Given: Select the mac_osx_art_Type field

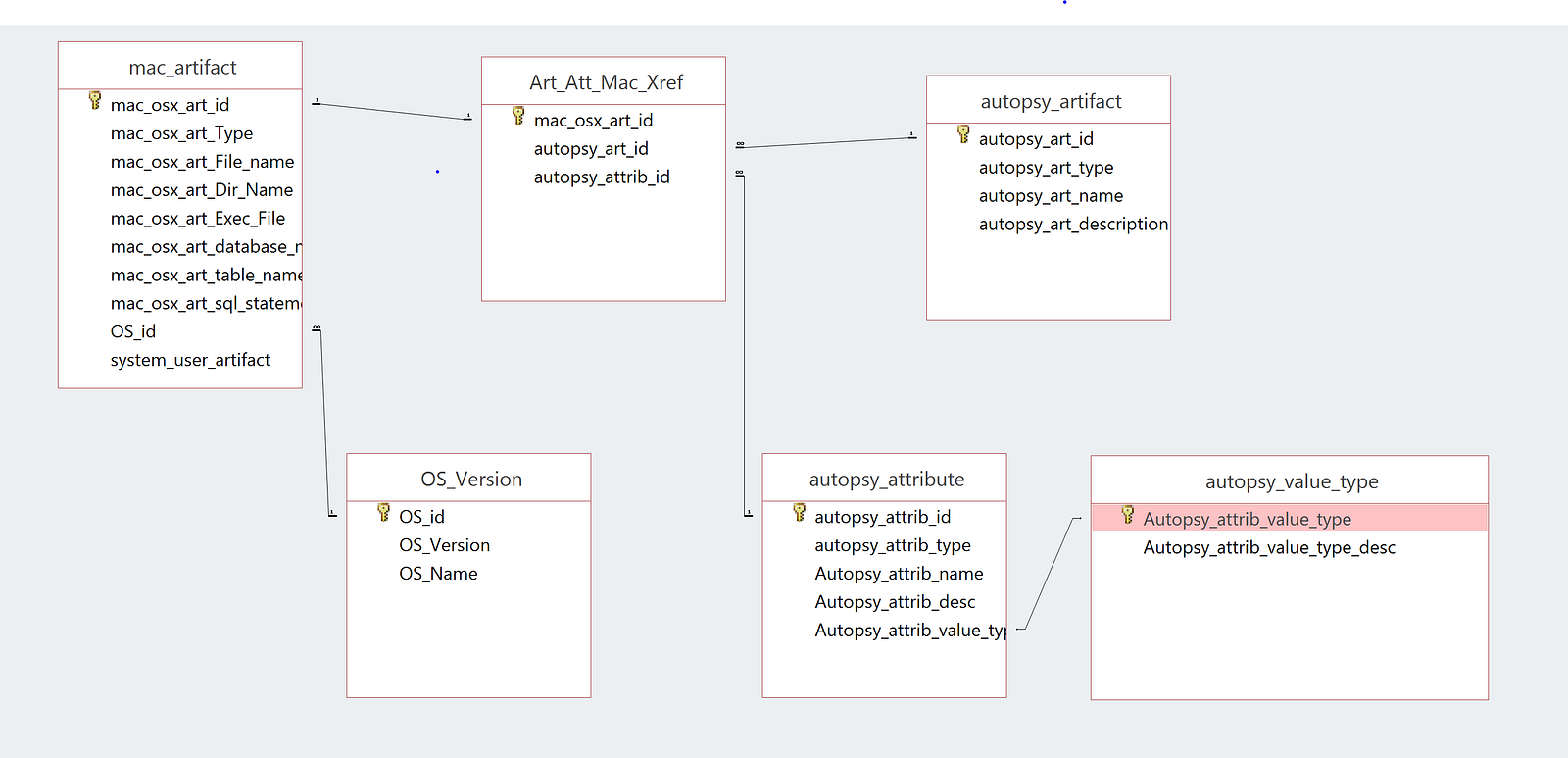Looking at the screenshot, I should pyautogui.click(x=180, y=133).
